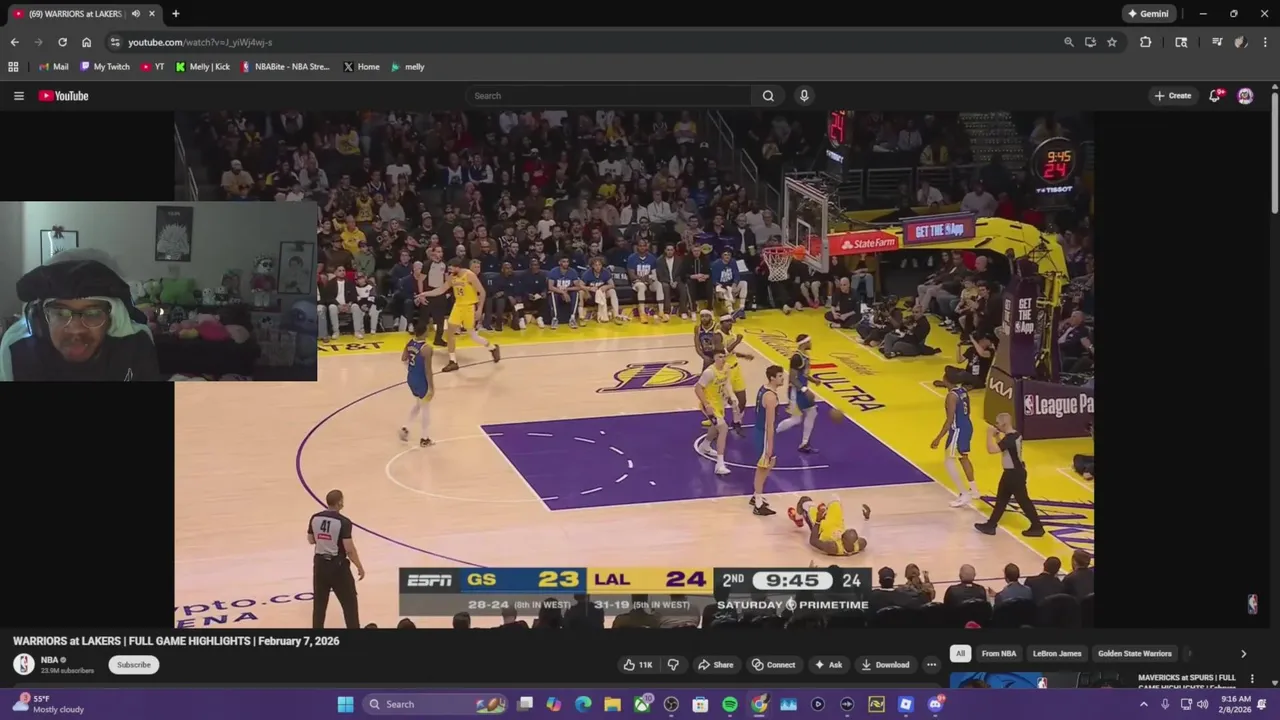Show hidden system tray icons chevron
Viewport: 1280px width, 720px height.
click(1144, 704)
